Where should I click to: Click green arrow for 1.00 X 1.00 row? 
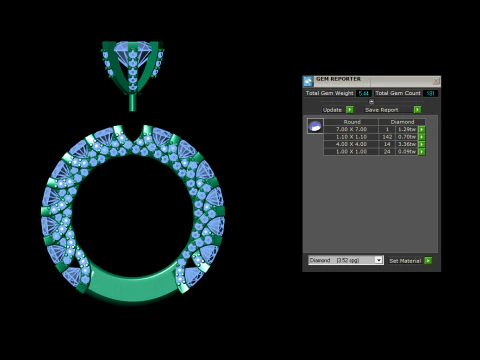(422, 152)
